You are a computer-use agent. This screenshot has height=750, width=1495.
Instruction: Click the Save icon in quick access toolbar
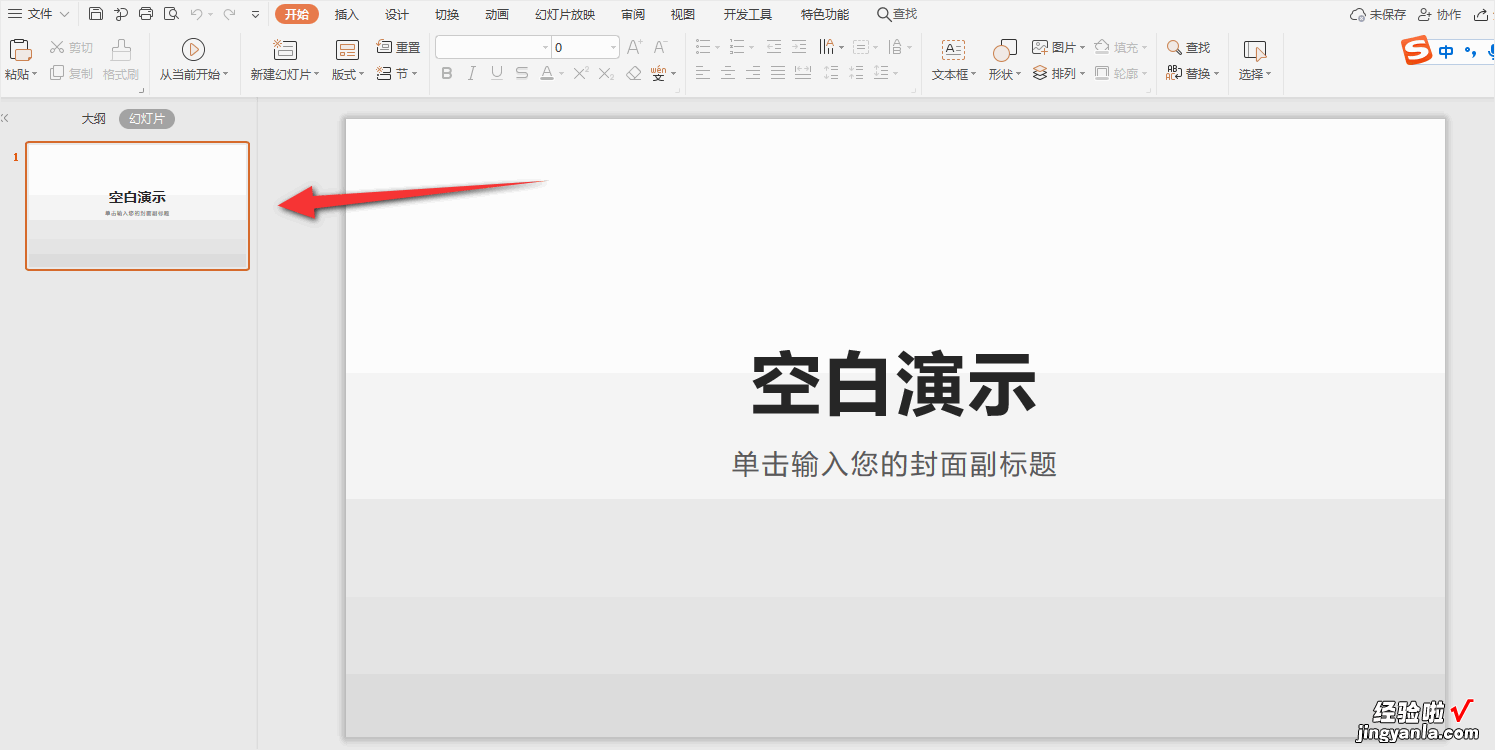tap(96, 14)
